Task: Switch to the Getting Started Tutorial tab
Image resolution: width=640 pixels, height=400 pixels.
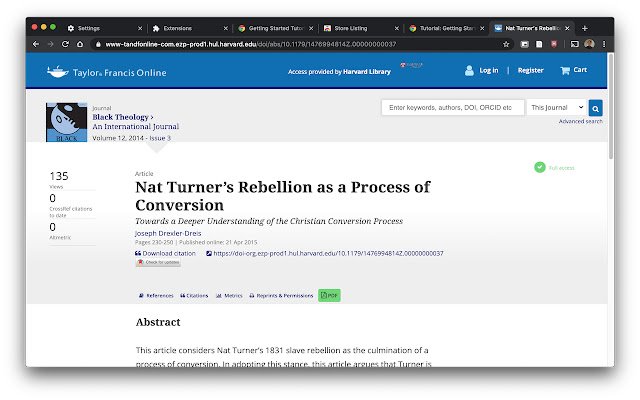Action: [x=275, y=28]
